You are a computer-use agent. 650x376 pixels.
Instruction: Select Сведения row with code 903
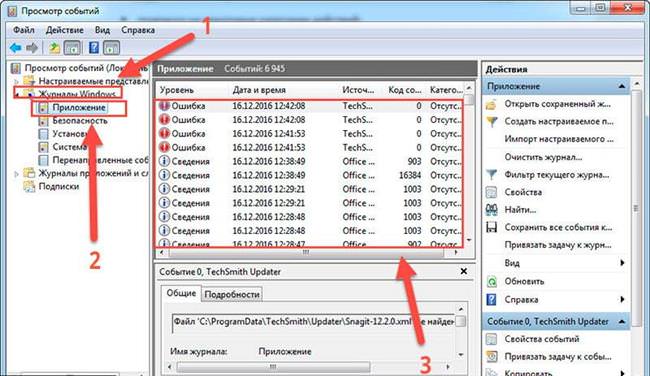310,162
